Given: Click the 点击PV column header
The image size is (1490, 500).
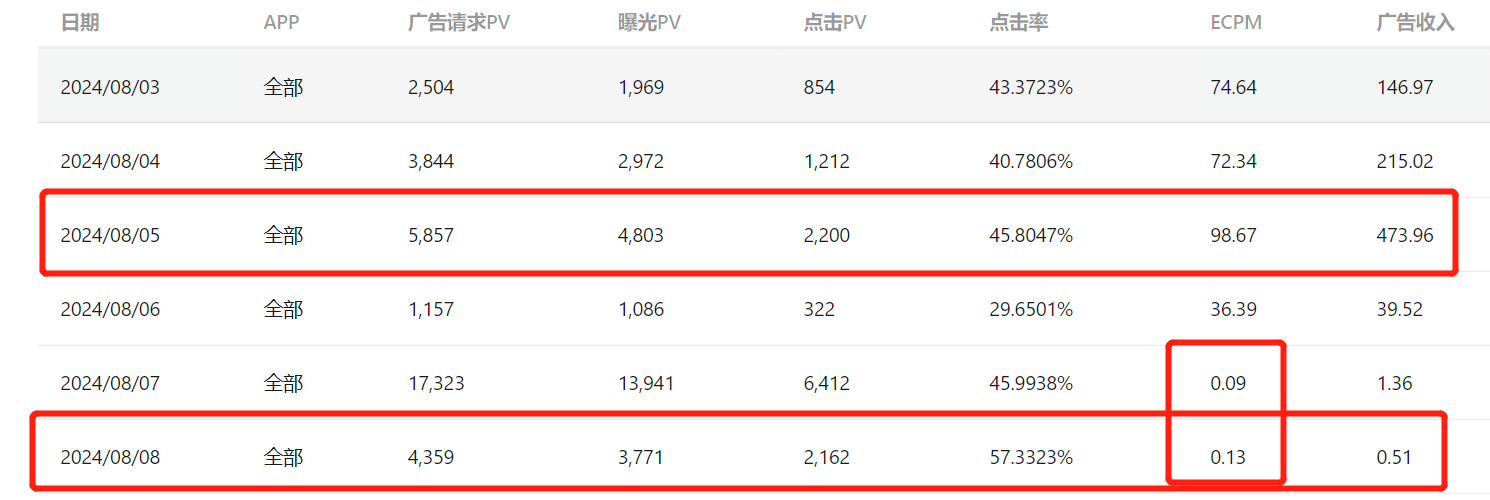Looking at the screenshot, I should 835,23.
